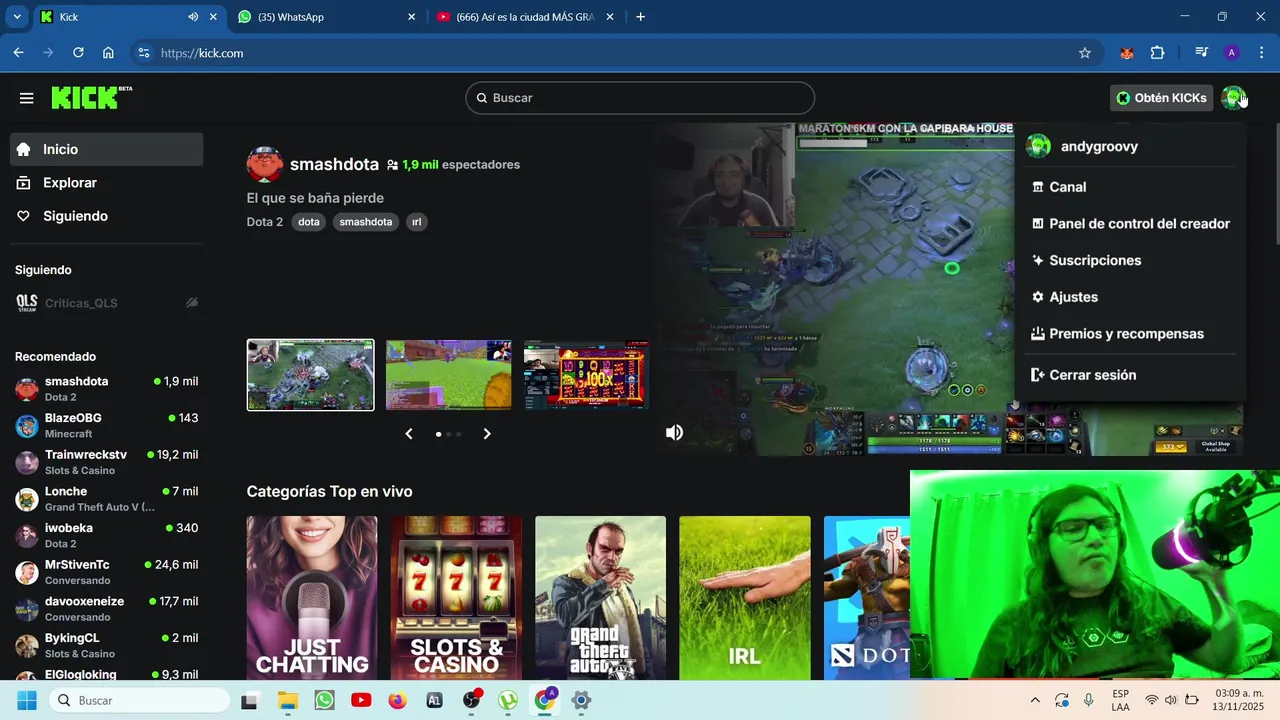The width and height of the screenshot is (1280, 720).
Task: Open Trainwreckstv recommended channel
Action: [x=107, y=462]
